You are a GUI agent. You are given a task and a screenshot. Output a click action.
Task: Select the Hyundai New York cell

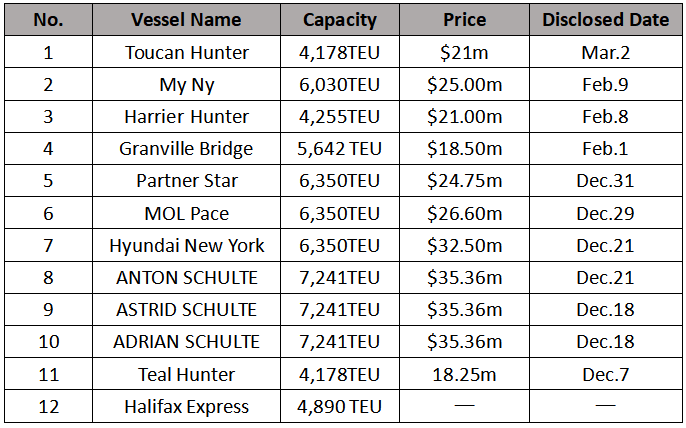click(186, 245)
